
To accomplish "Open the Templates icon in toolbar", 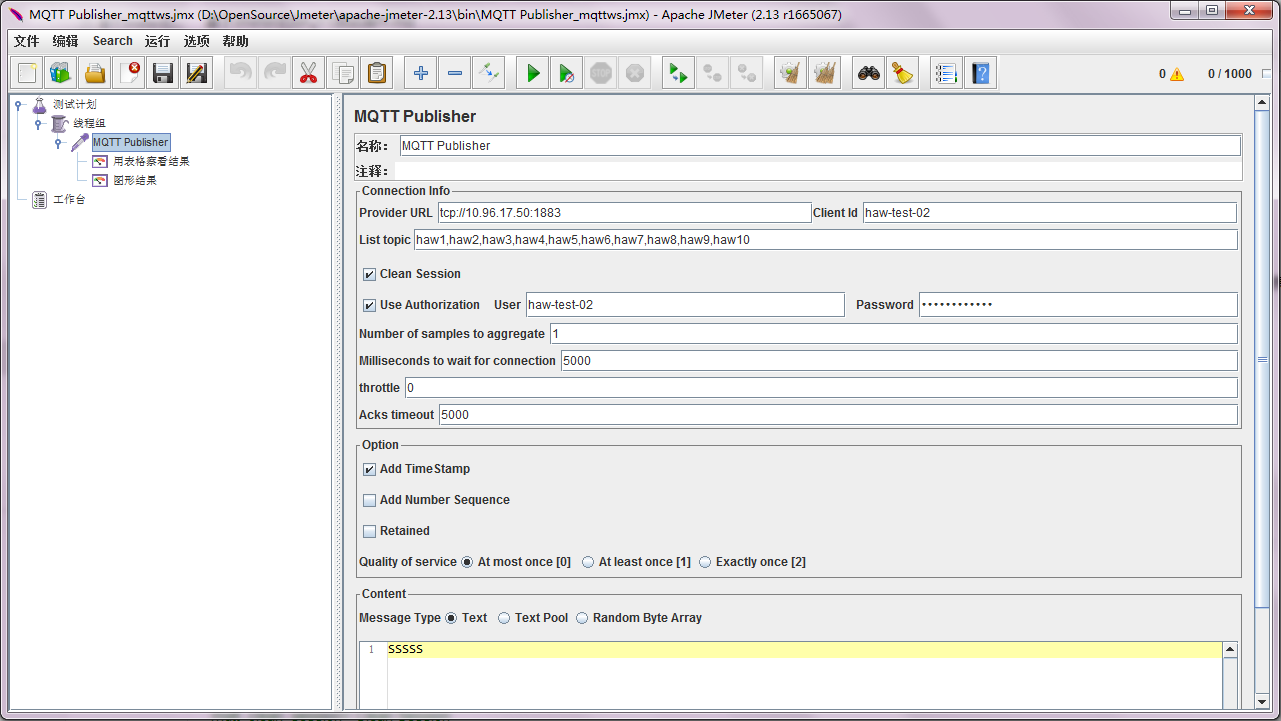I will 61,73.
